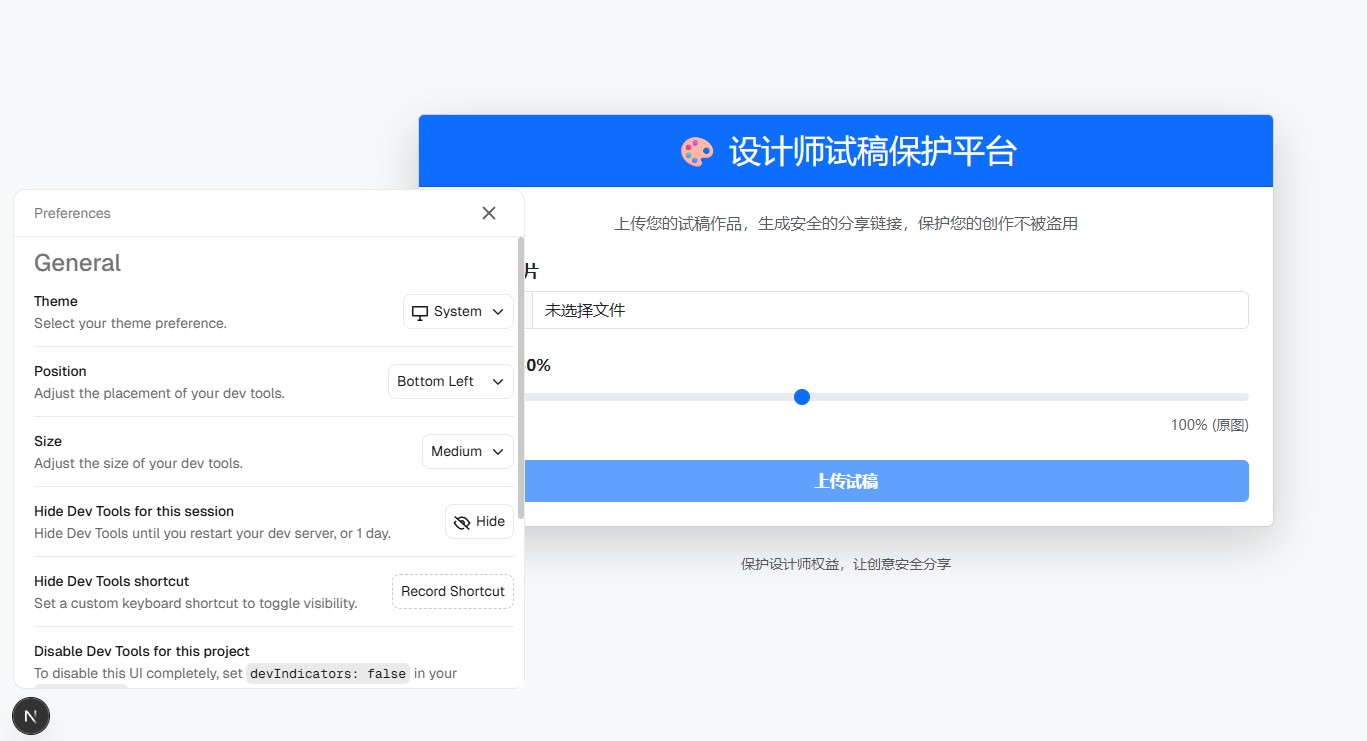Click the 设计师试稿保护平台 header title

[x=872, y=152]
